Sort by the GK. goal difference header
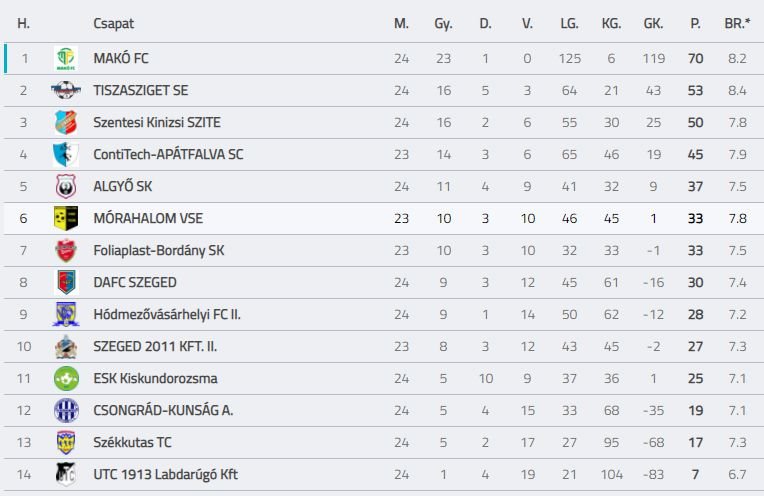Image resolution: width=764 pixels, height=496 pixels. tap(653, 23)
